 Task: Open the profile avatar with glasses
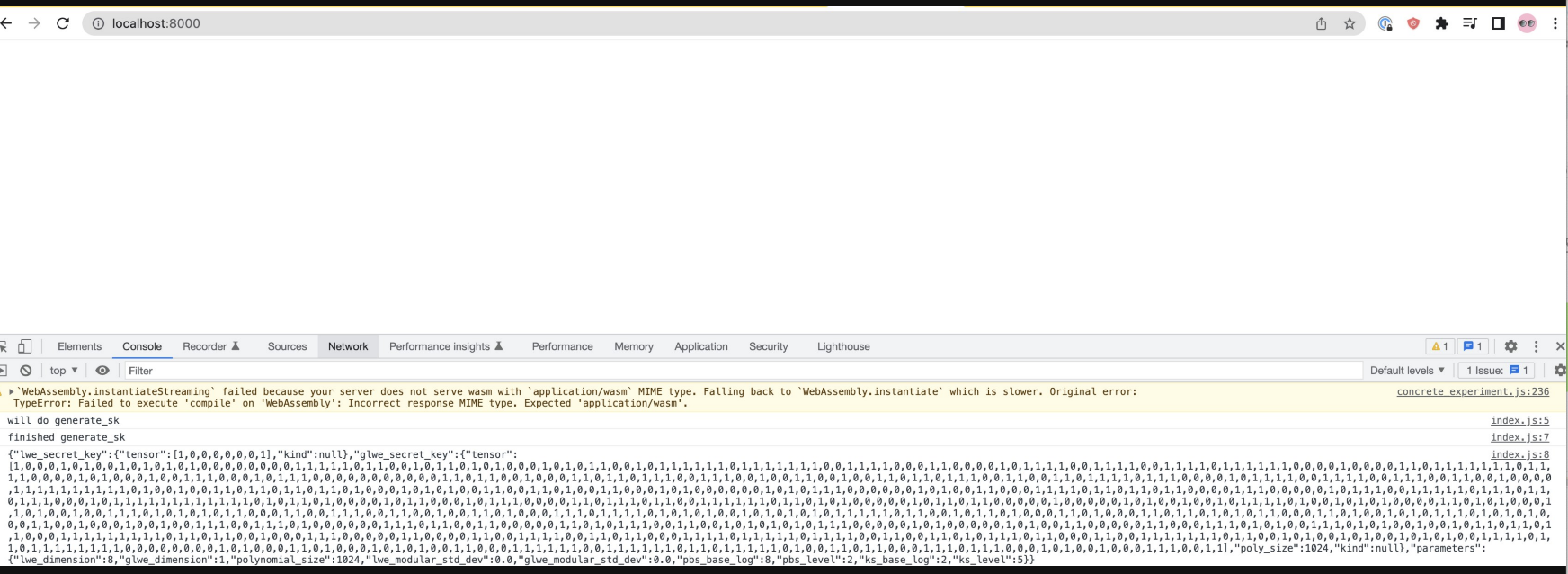(1527, 23)
